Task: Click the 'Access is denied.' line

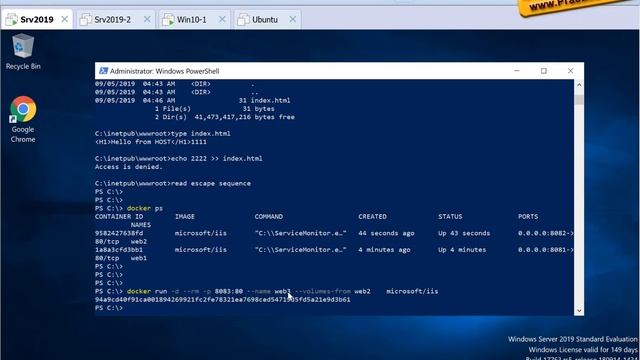Action: (x=129, y=167)
